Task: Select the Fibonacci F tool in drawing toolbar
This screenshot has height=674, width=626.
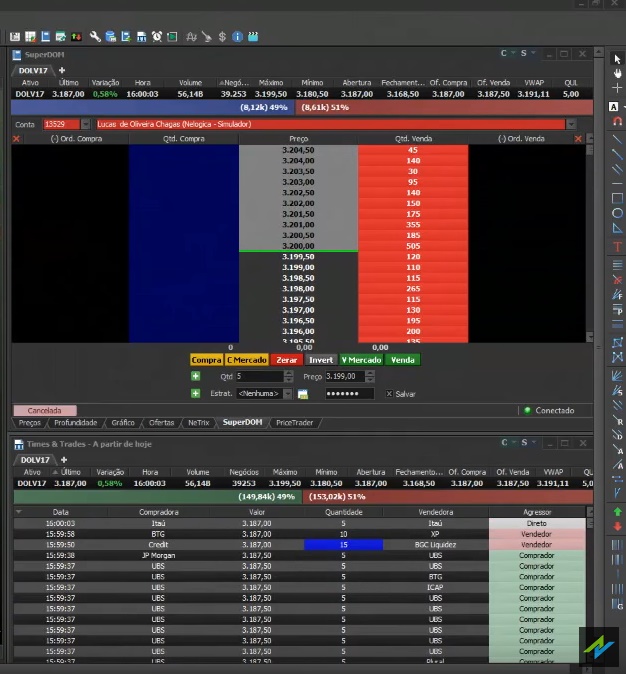Action: tap(617, 295)
